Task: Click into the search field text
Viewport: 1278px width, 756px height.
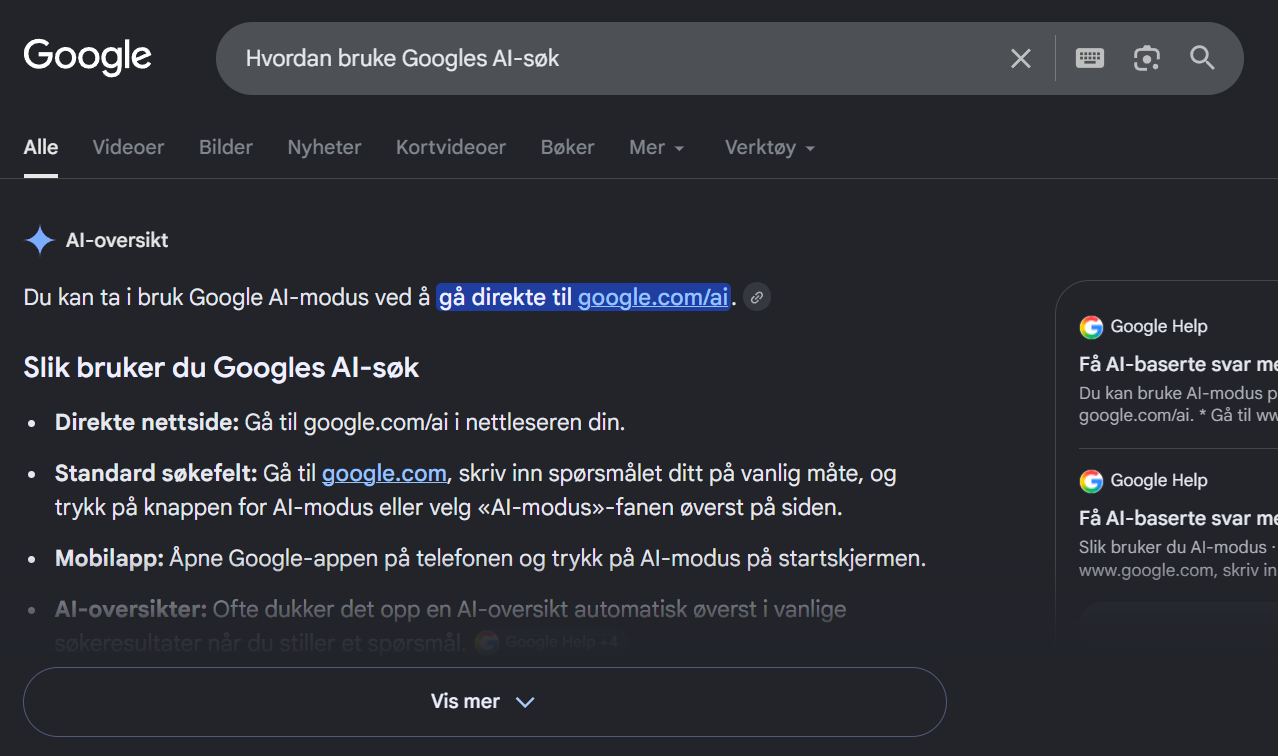Action: coord(402,58)
